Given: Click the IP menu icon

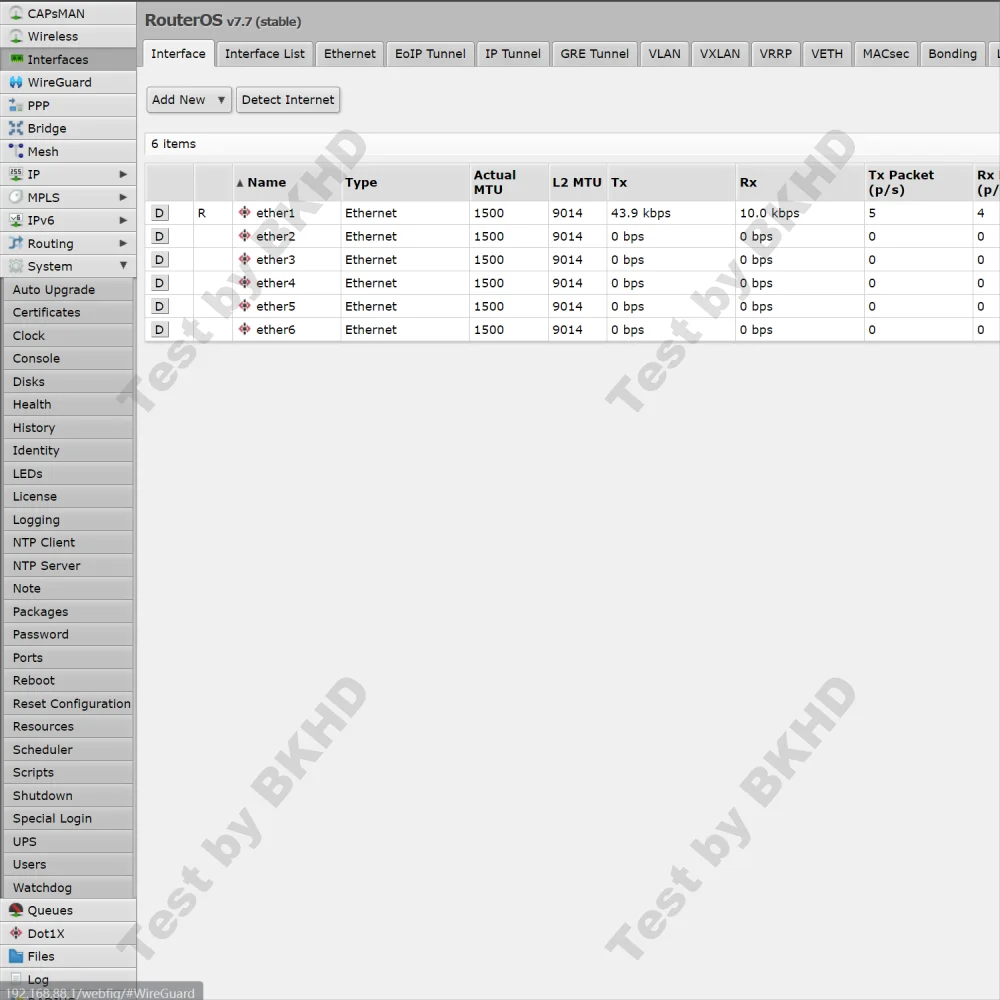Looking at the screenshot, I should coord(16,174).
